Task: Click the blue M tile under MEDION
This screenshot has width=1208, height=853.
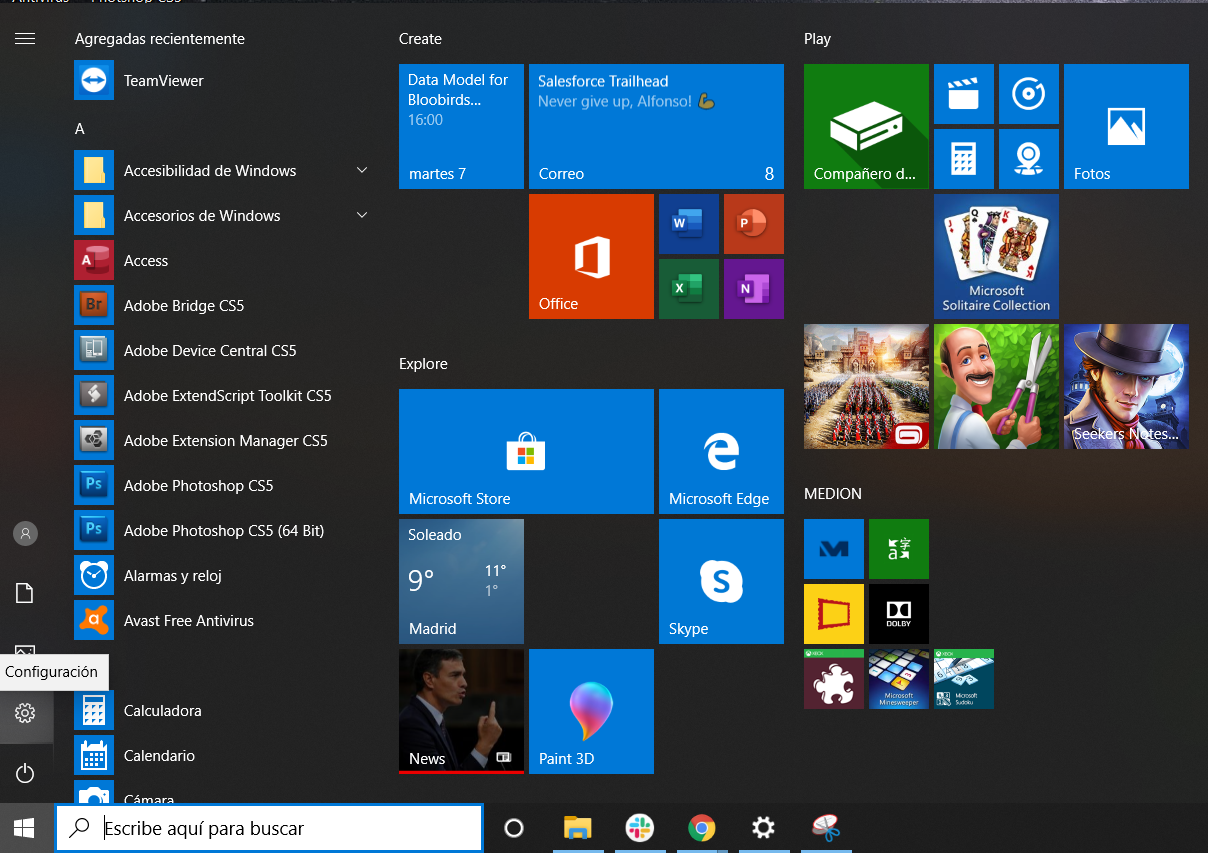Action: coord(834,549)
